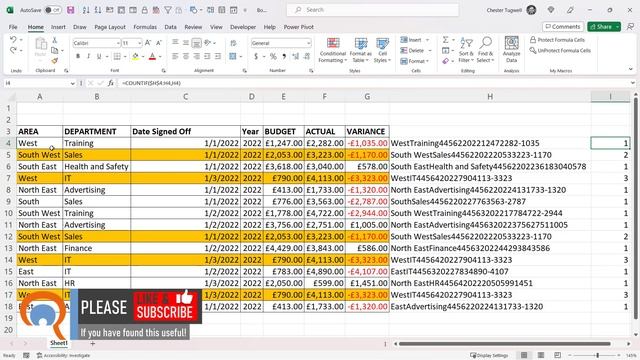Switch to the Page Layout tab

[110, 27]
